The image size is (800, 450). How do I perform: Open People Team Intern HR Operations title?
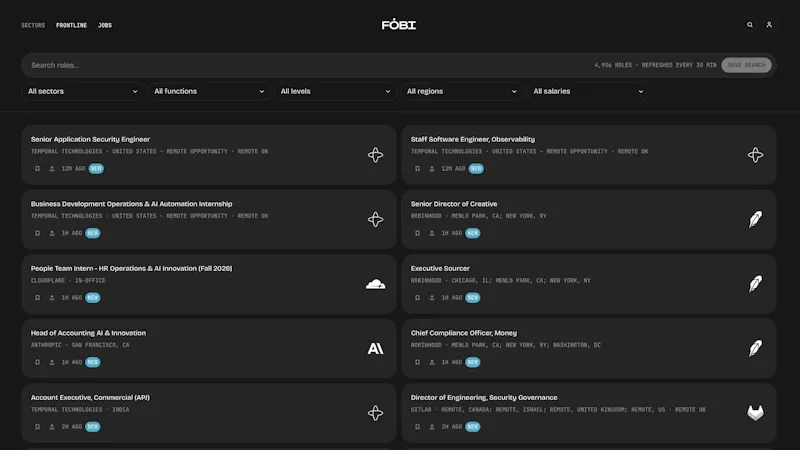pyautogui.click(x=131, y=268)
